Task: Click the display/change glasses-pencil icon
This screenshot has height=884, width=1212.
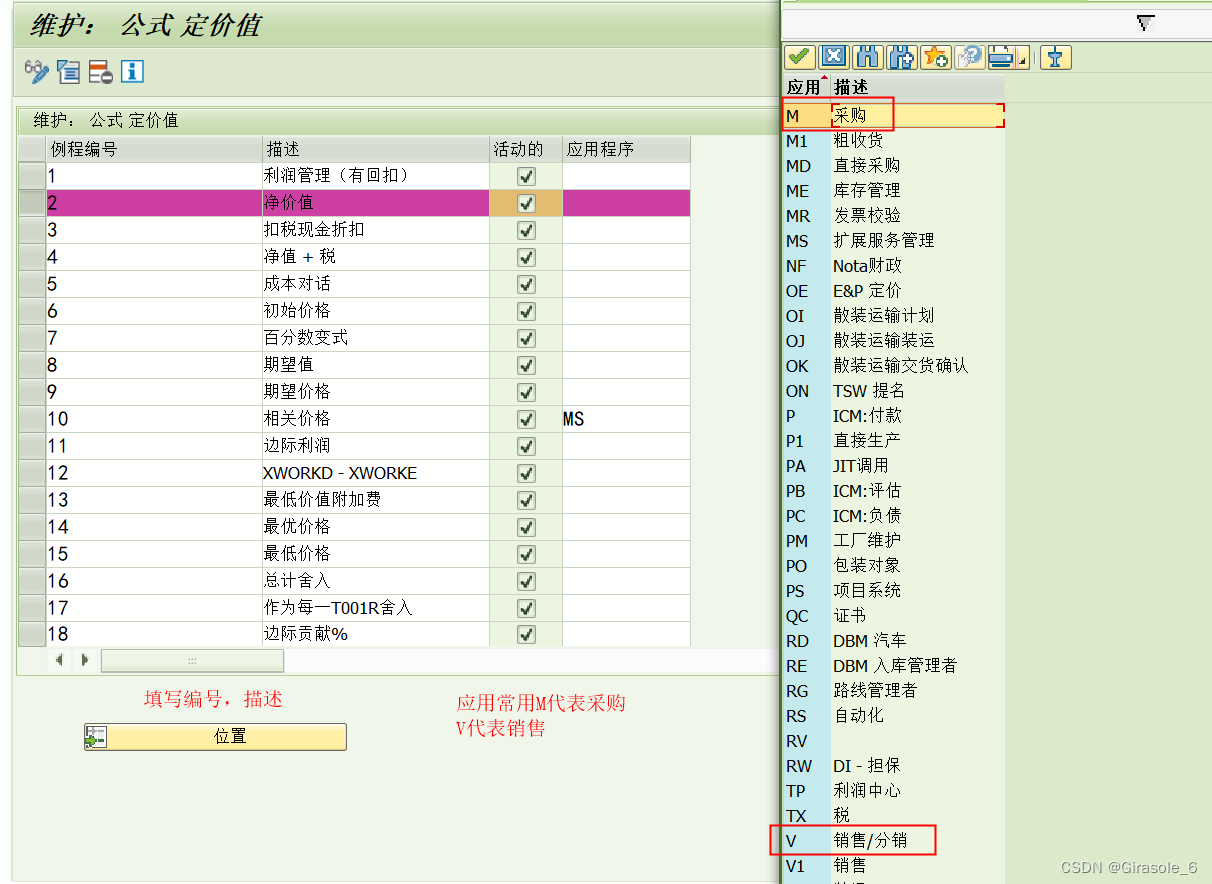Action: pos(35,72)
